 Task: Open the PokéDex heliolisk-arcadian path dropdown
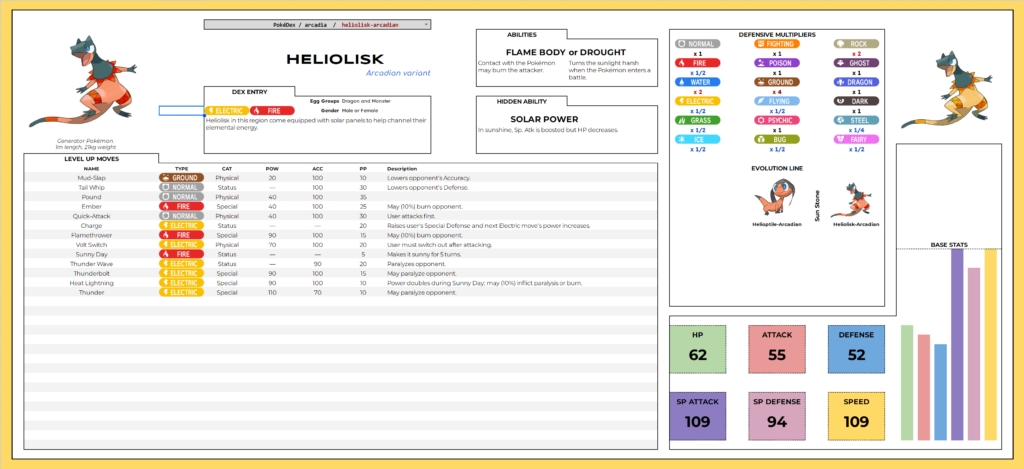[317, 24]
